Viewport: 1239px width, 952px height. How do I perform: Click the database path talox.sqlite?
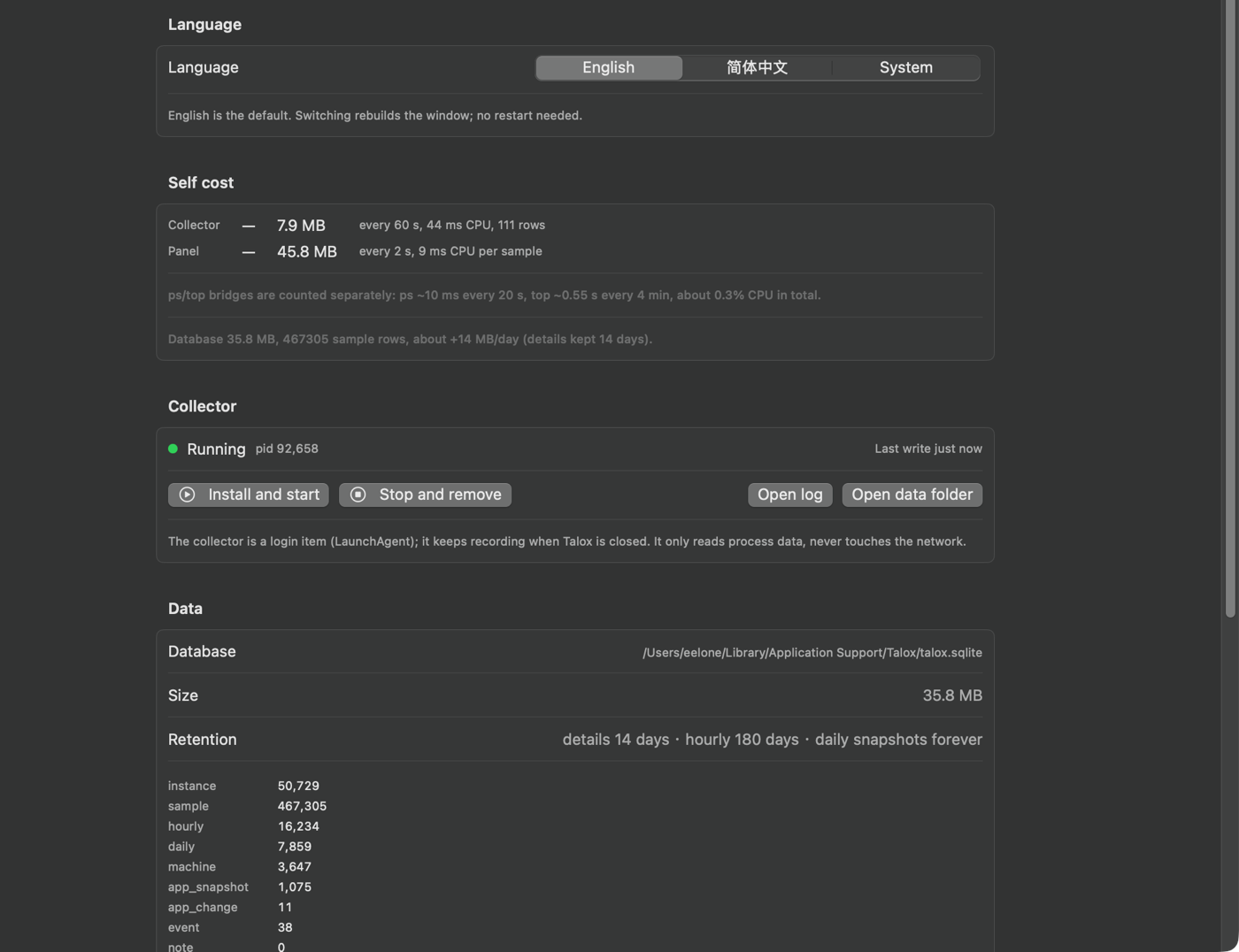(x=812, y=653)
